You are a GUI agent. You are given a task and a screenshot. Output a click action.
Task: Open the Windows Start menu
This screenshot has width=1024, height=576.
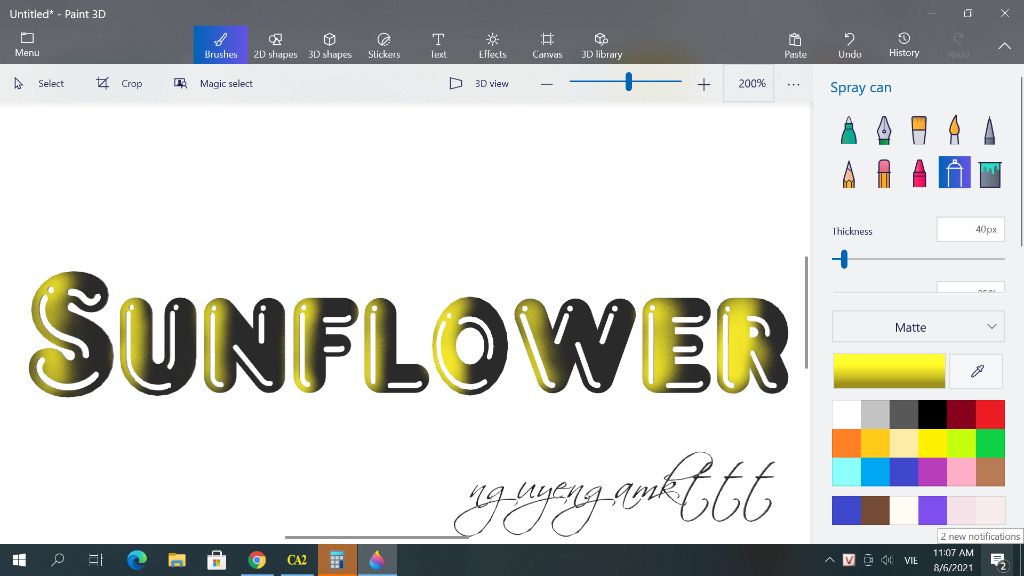click(x=20, y=560)
